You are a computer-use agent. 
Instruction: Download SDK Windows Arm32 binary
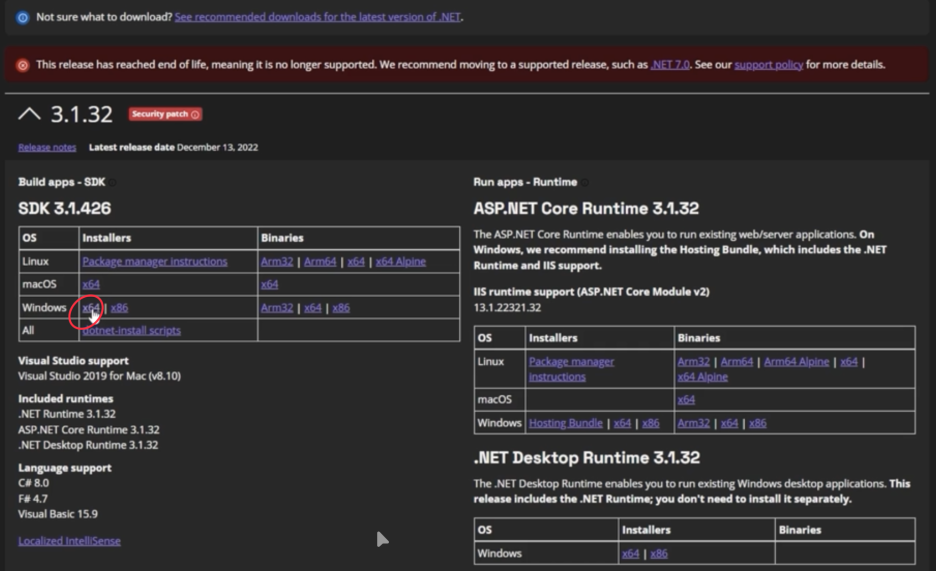(x=277, y=308)
